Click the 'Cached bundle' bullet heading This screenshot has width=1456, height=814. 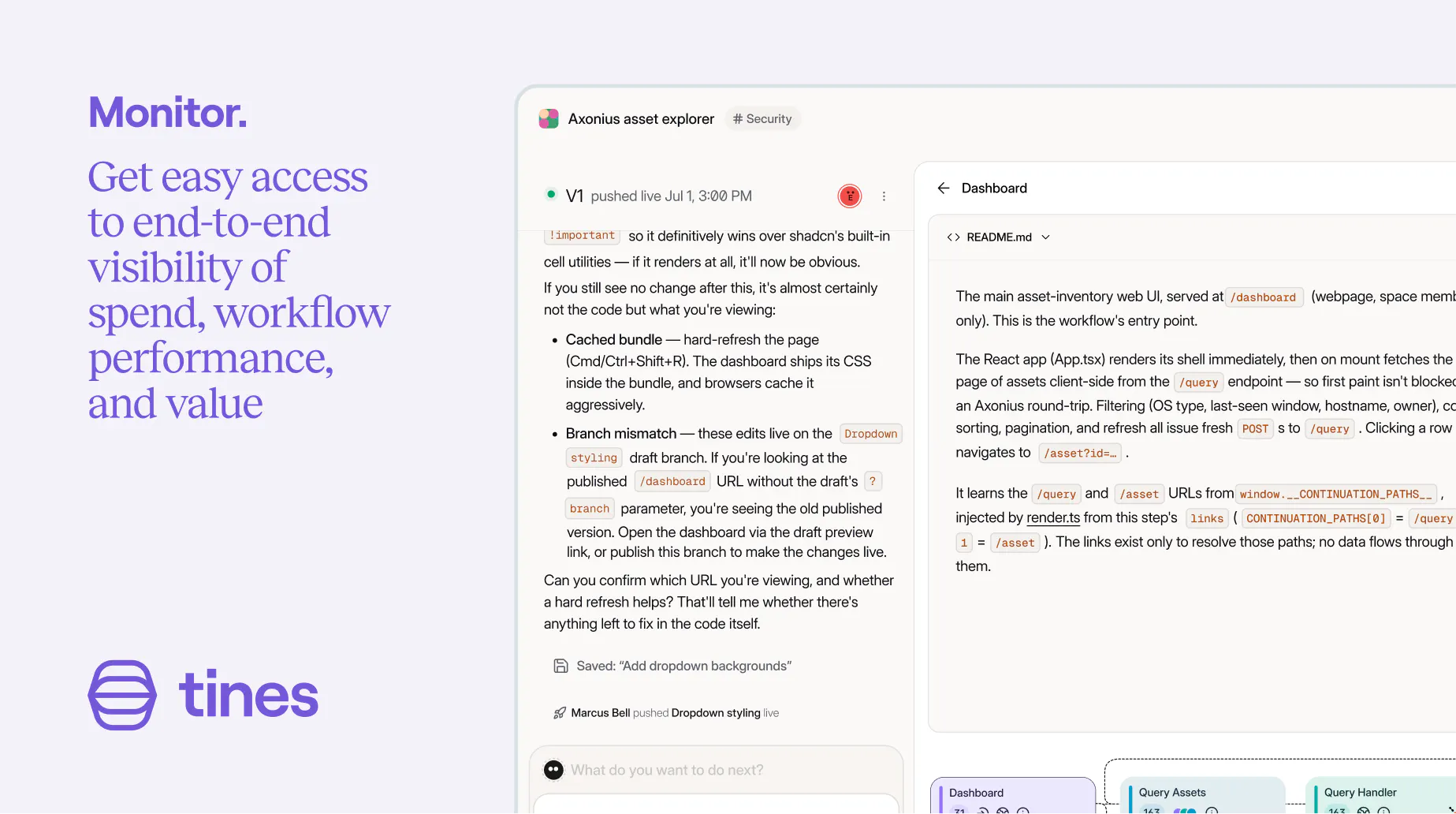click(613, 339)
